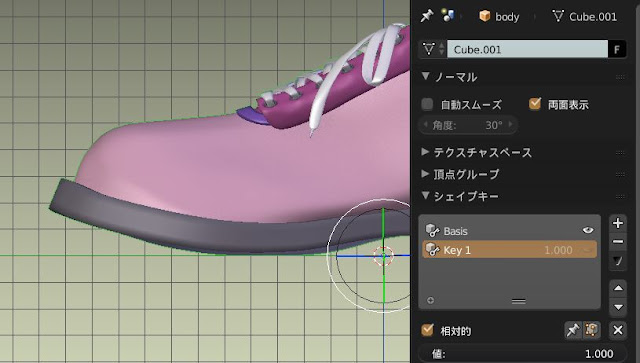Toggle the fake user F button
Image resolution: width=640 pixels, height=363 pixels.
click(617, 49)
